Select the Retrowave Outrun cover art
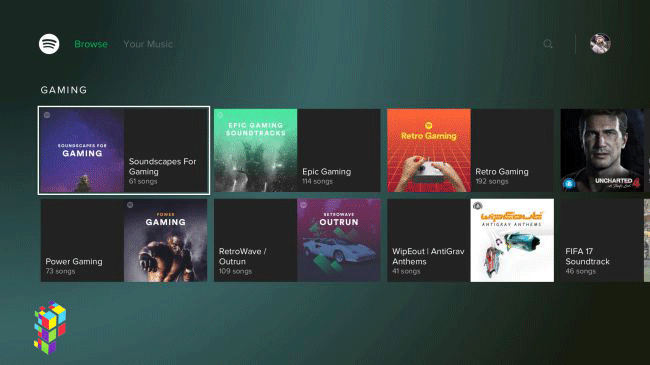The image size is (650, 365). [339, 241]
